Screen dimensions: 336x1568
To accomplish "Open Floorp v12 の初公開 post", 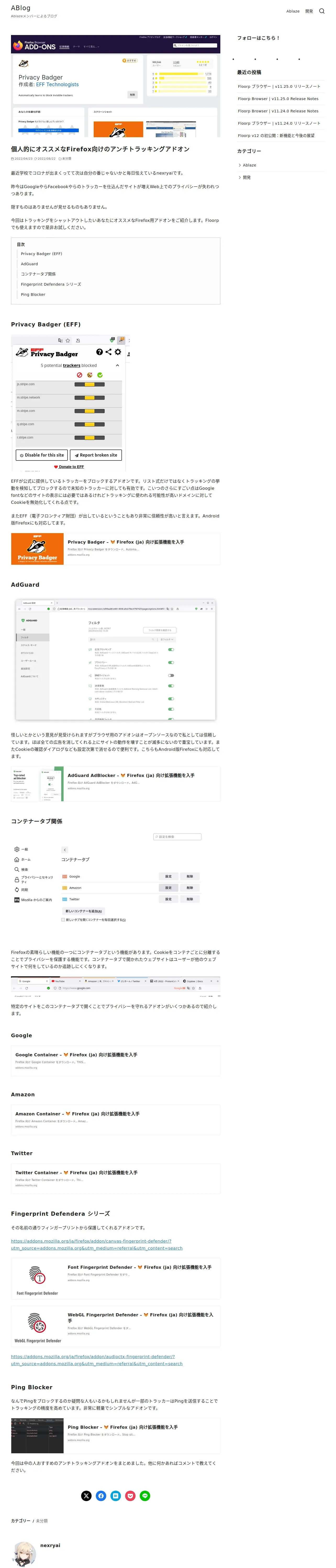I will [276, 136].
